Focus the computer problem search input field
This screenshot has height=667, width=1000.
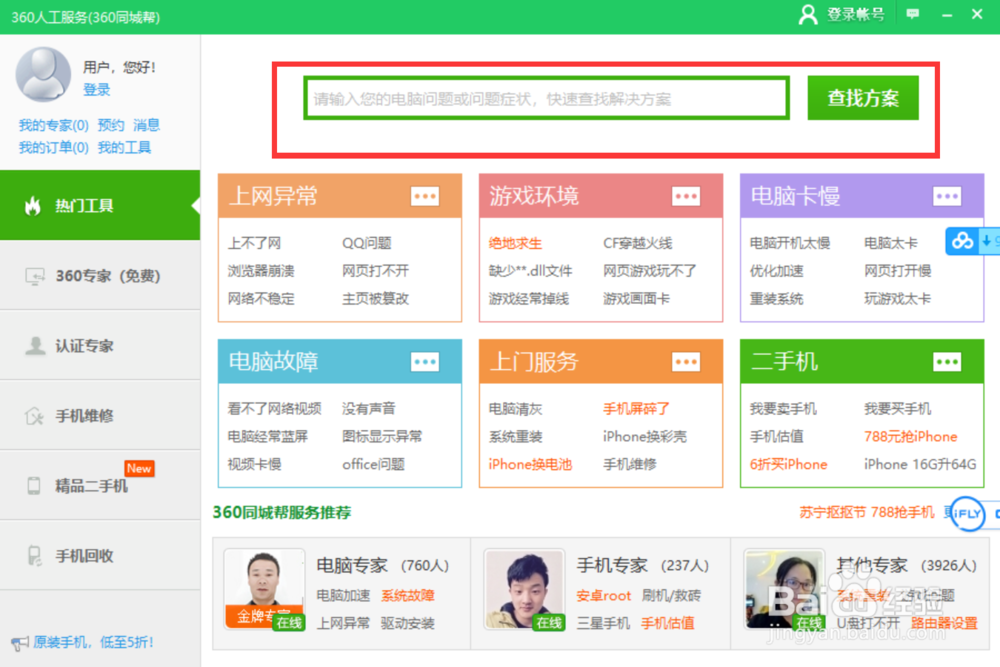(x=547, y=98)
